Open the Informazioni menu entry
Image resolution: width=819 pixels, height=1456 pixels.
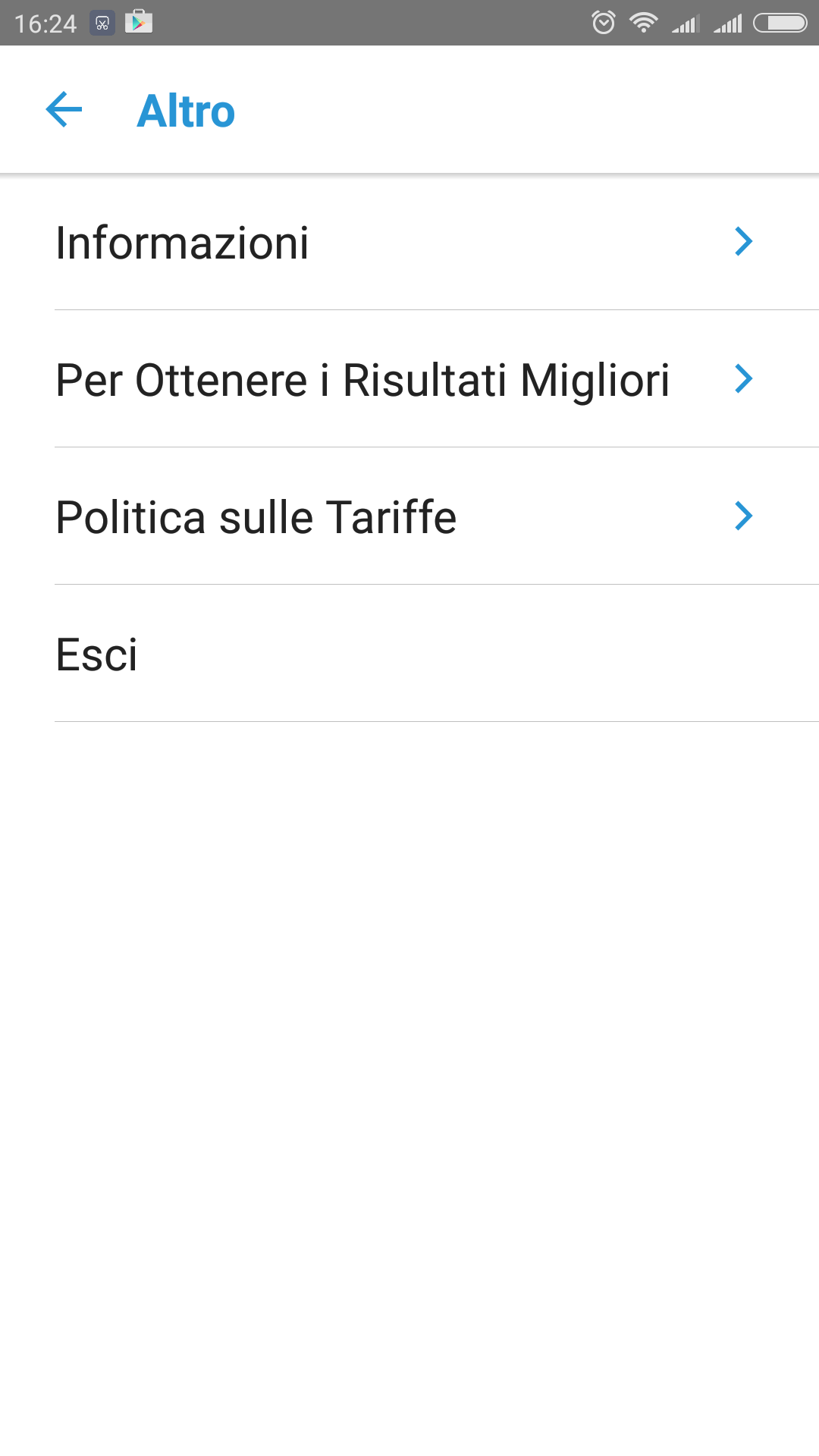click(182, 243)
